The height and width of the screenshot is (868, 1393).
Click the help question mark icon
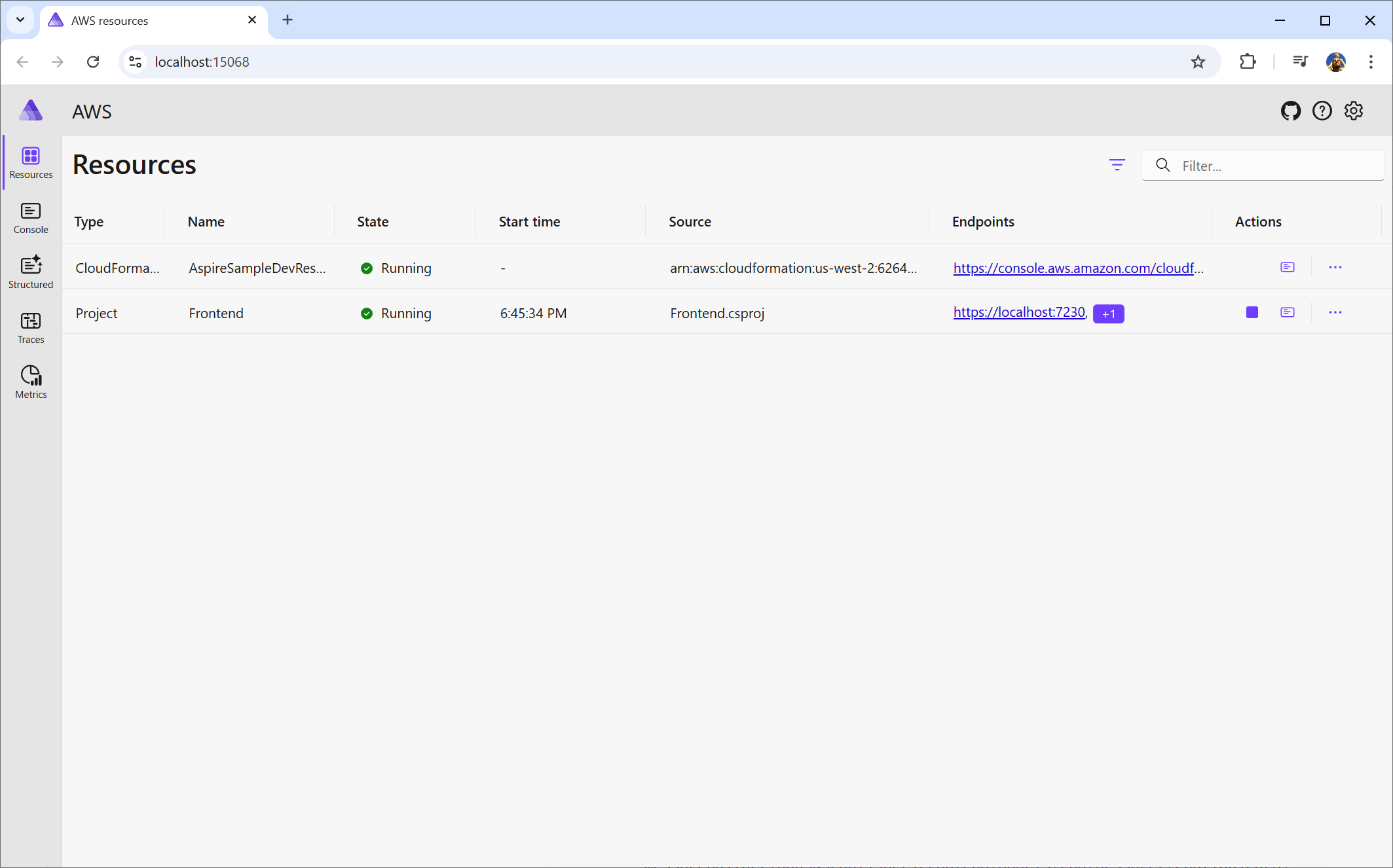[x=1322, y=111]
